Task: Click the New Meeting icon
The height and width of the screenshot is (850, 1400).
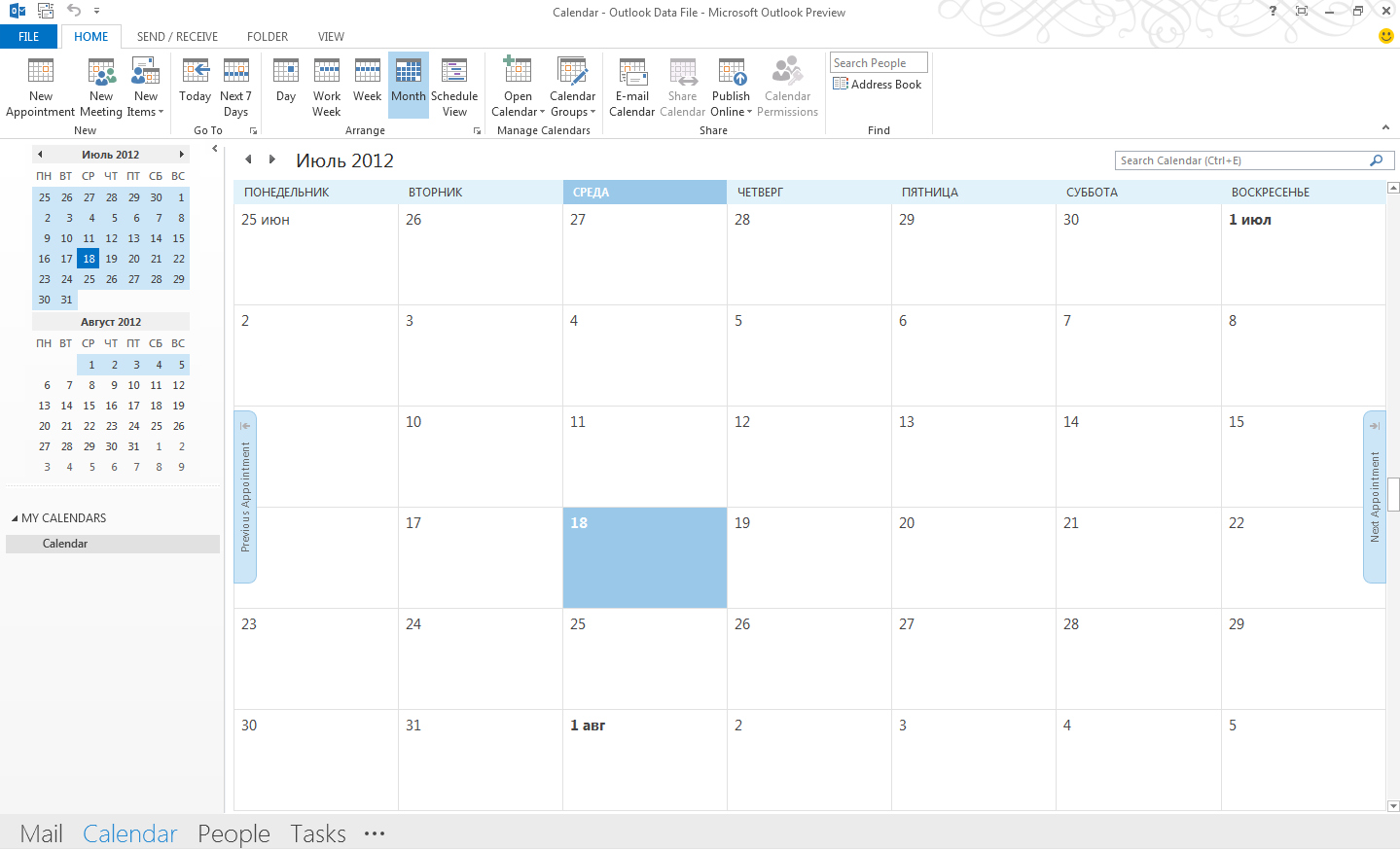Action: [101, 87]
